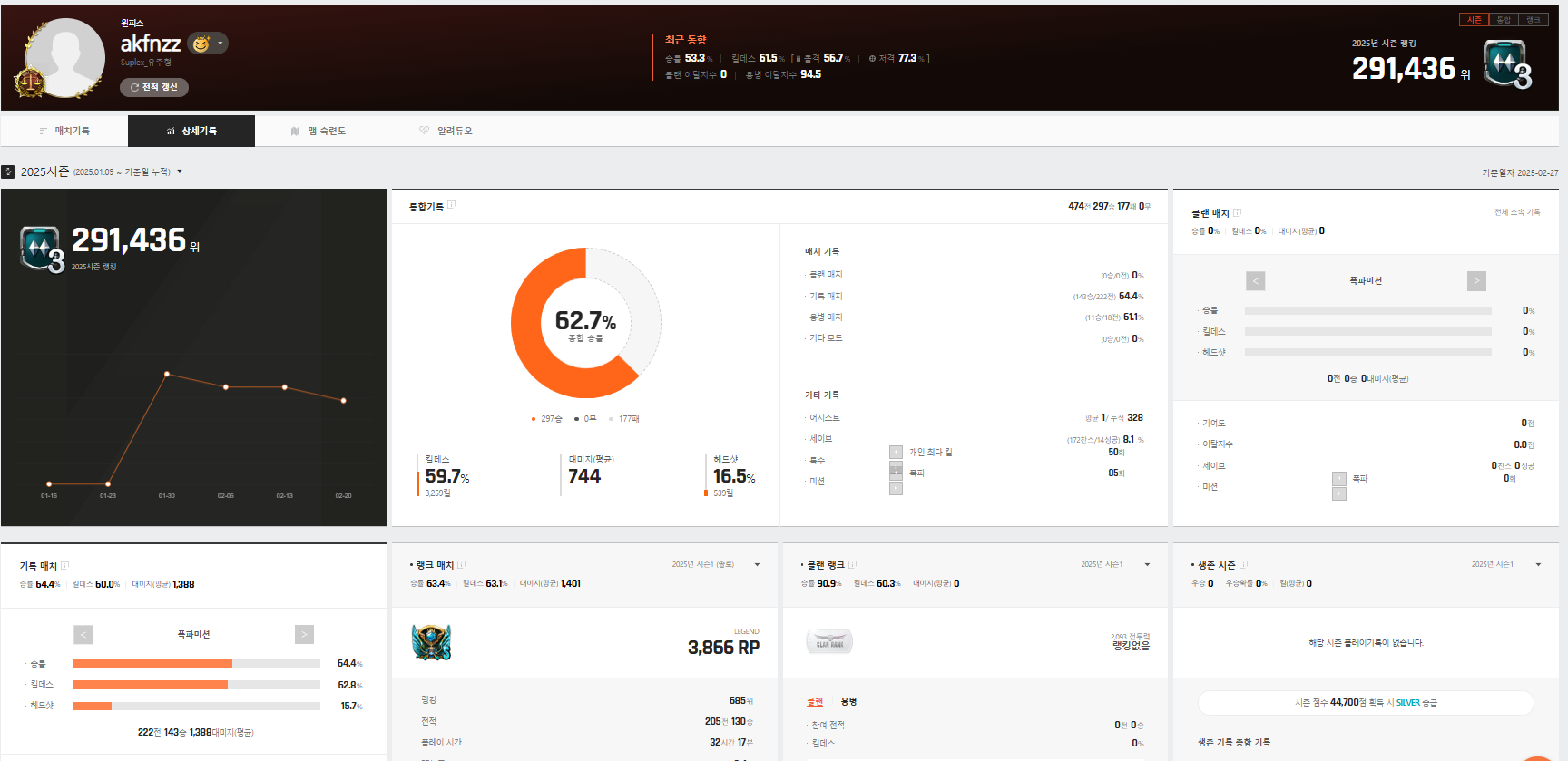Click the LEGEND rank emblem icon
This screenshot has height=761, width=1568.
click(x=431, y=642)
